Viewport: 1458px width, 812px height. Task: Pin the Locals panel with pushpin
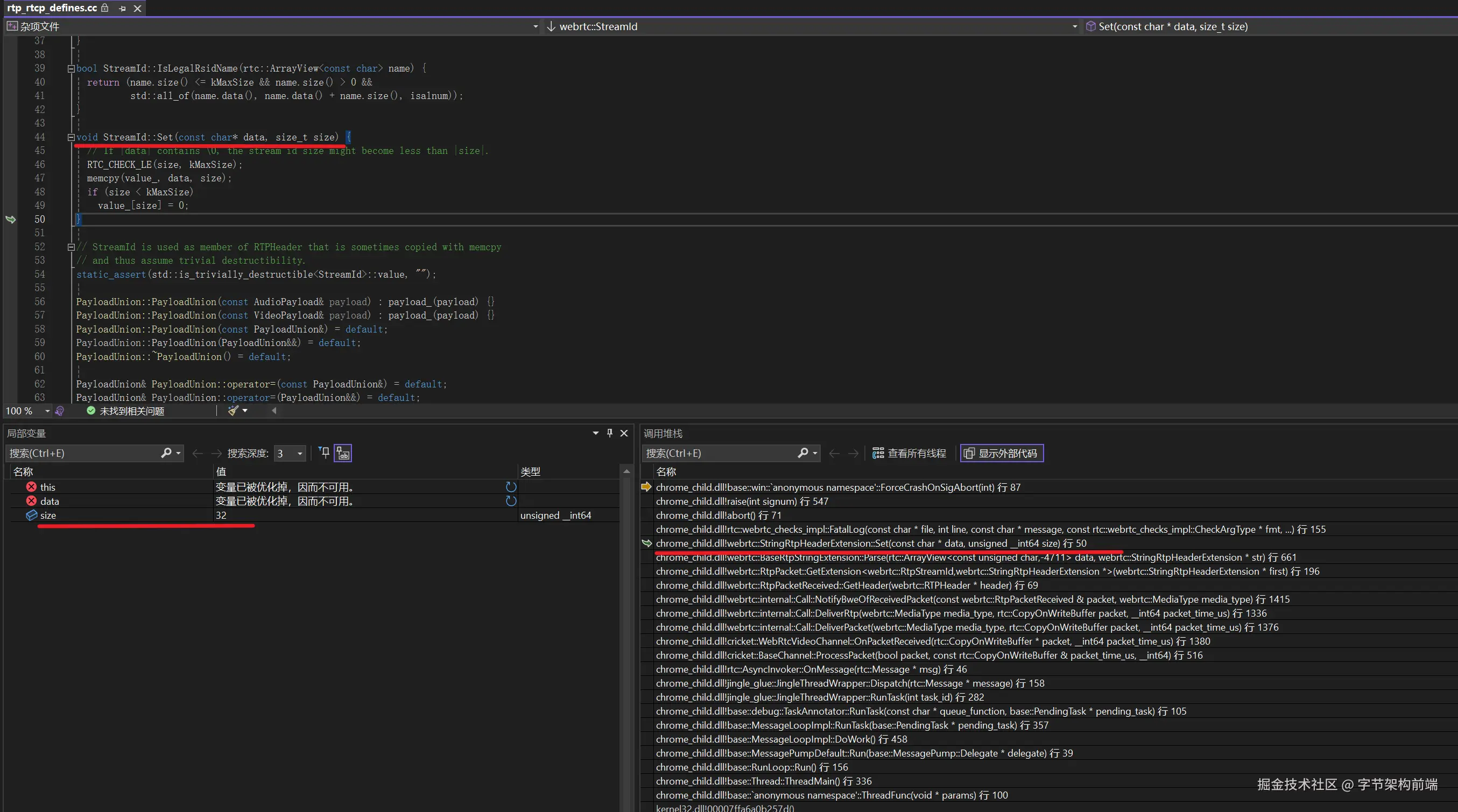610,433
